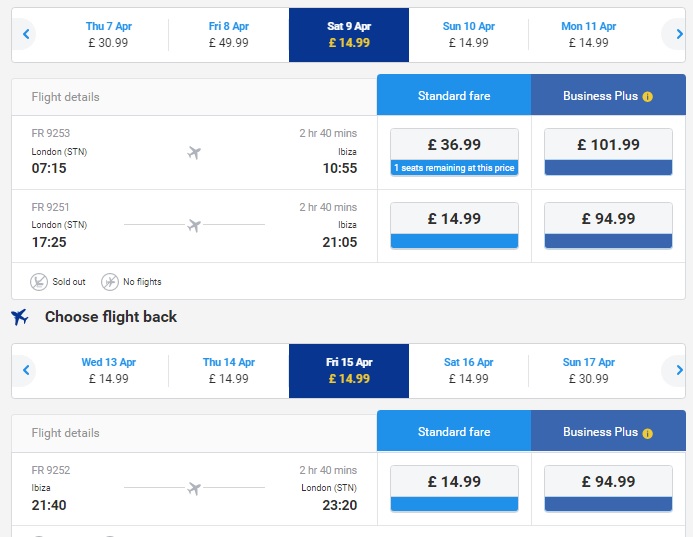
Task: Choose £101.99 Business Plus for FR 9253
Action: tap(608, 152)
